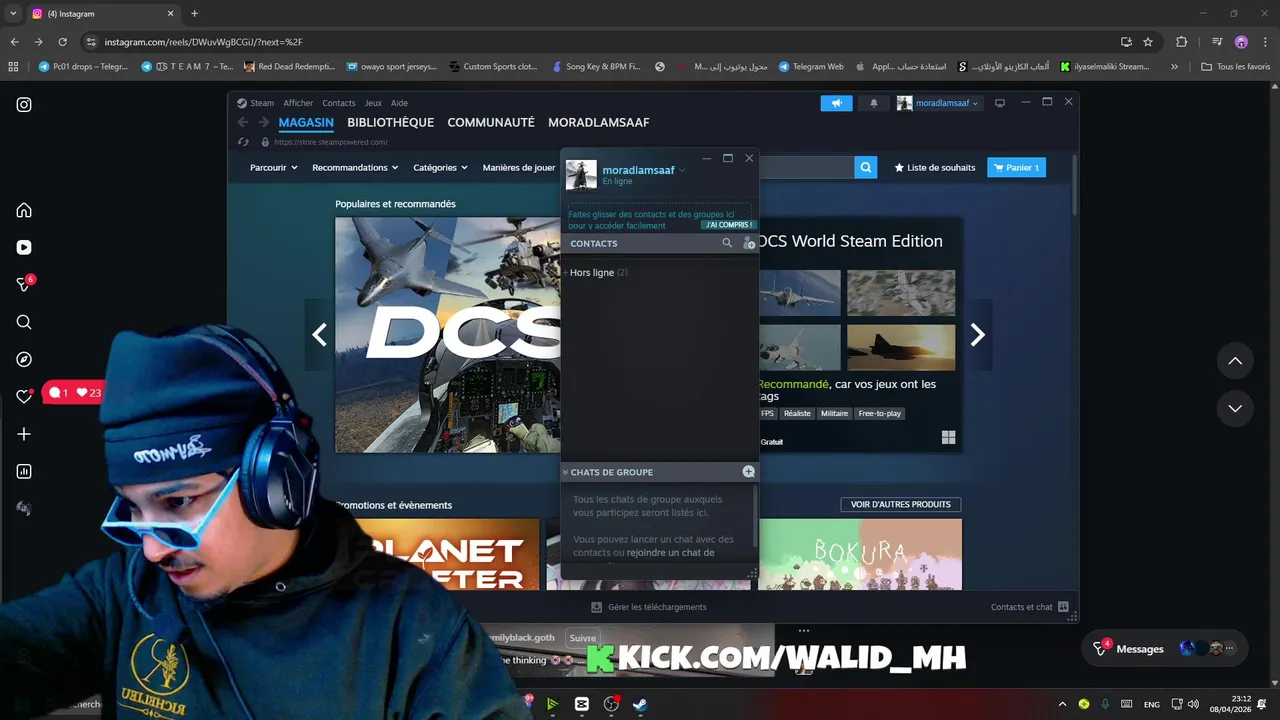Click Suivre to follow reel author

[x=582, y=638]
